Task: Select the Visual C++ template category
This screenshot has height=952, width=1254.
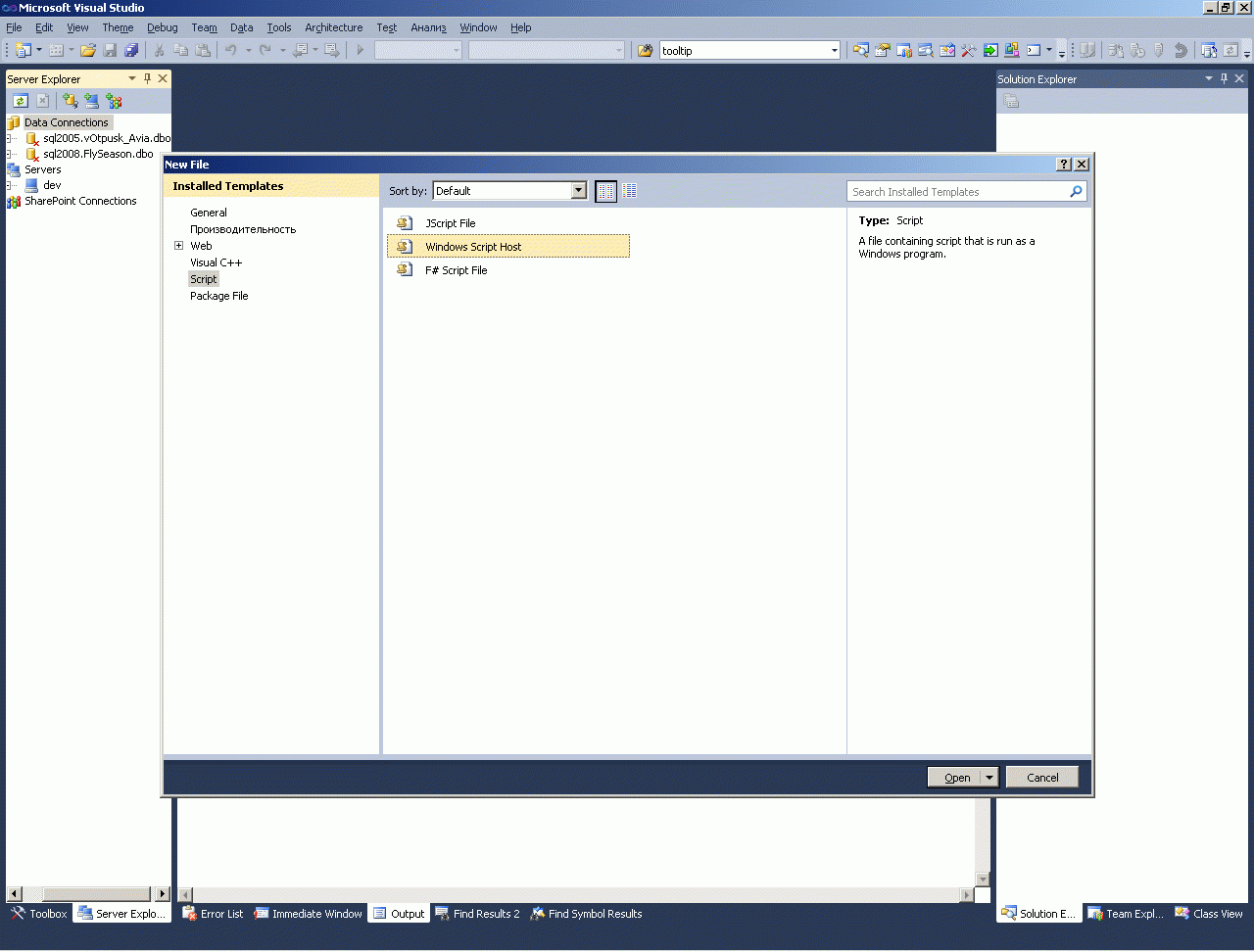Action: [x=217, y=262]
